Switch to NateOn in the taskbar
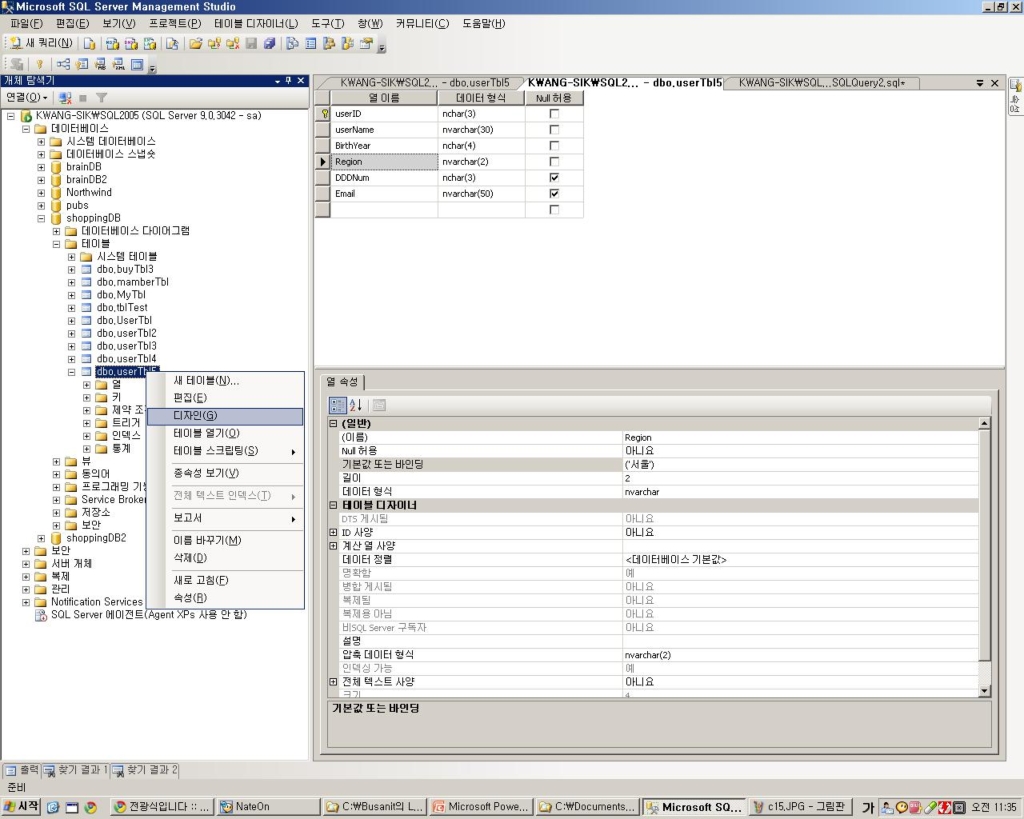 268,807
